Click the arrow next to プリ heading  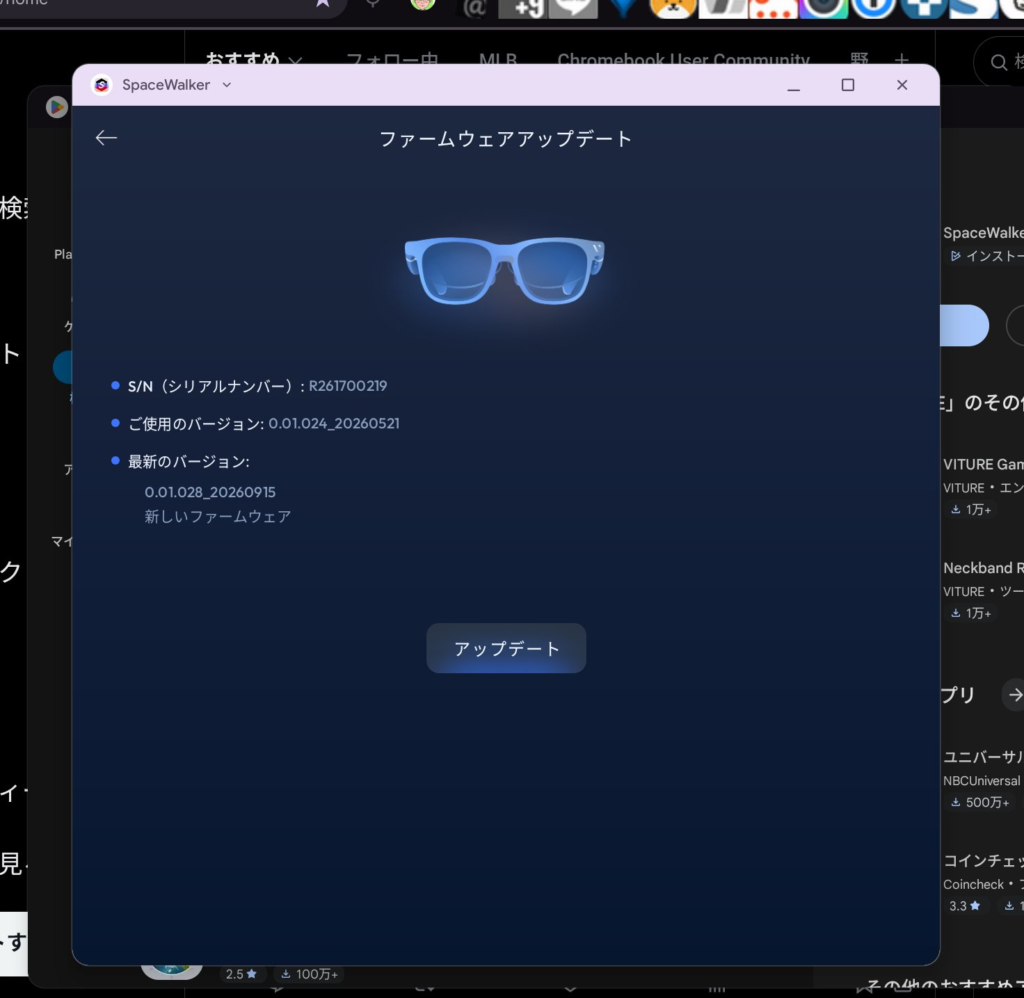pyautogui.click(x=1014, y=695)
